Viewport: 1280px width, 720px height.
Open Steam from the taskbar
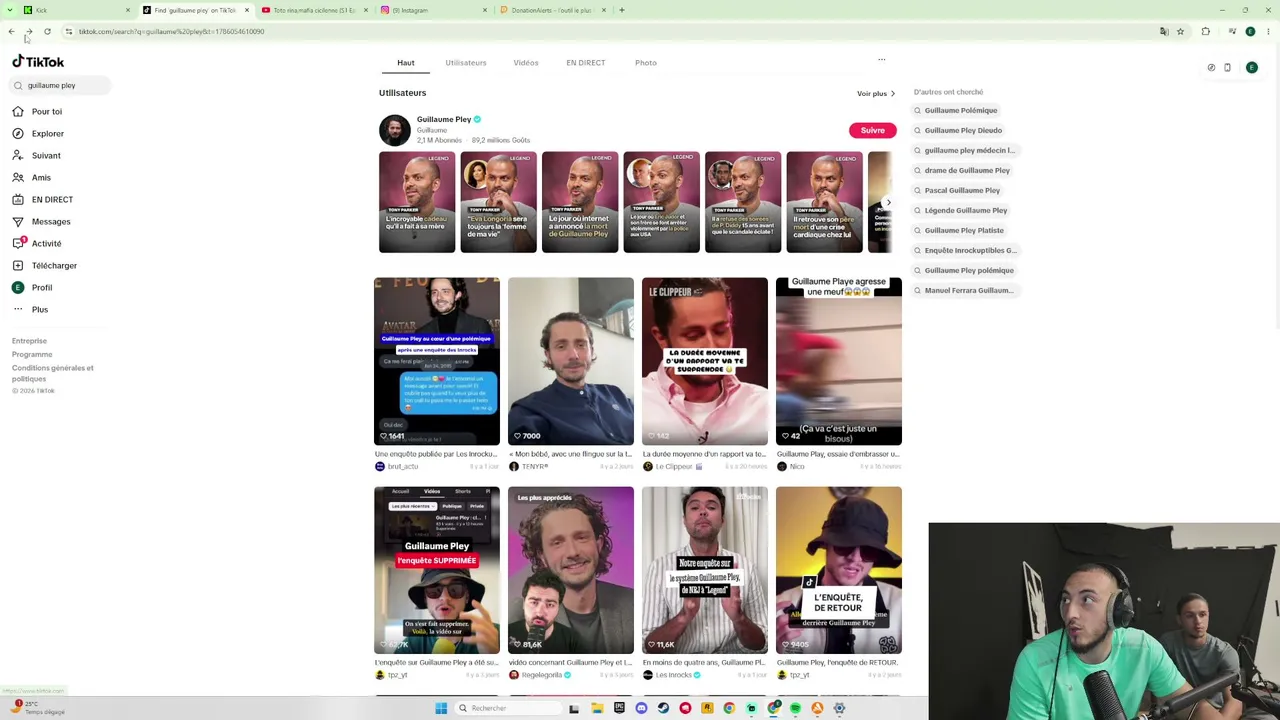click(x=663, y=708)
